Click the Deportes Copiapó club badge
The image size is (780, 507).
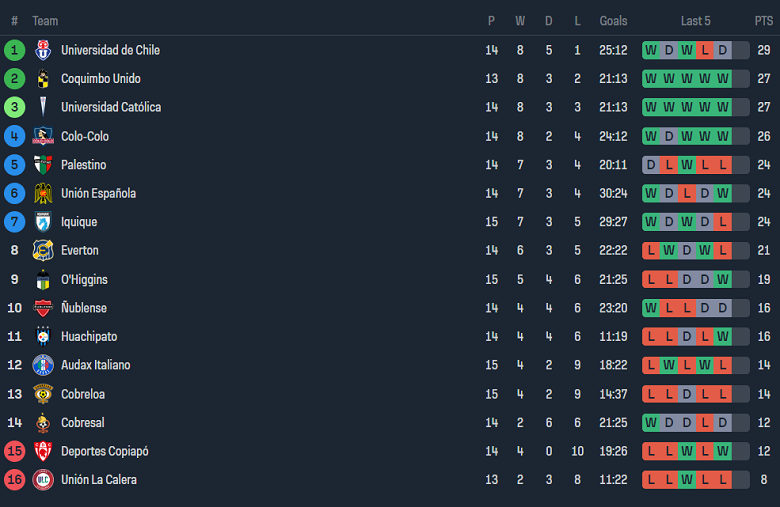43,451
